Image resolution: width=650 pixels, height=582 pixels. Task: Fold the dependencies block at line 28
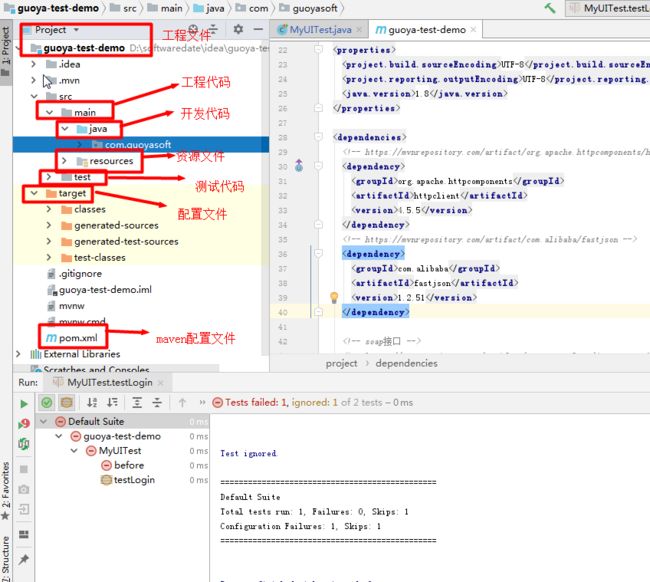point(318,137)
